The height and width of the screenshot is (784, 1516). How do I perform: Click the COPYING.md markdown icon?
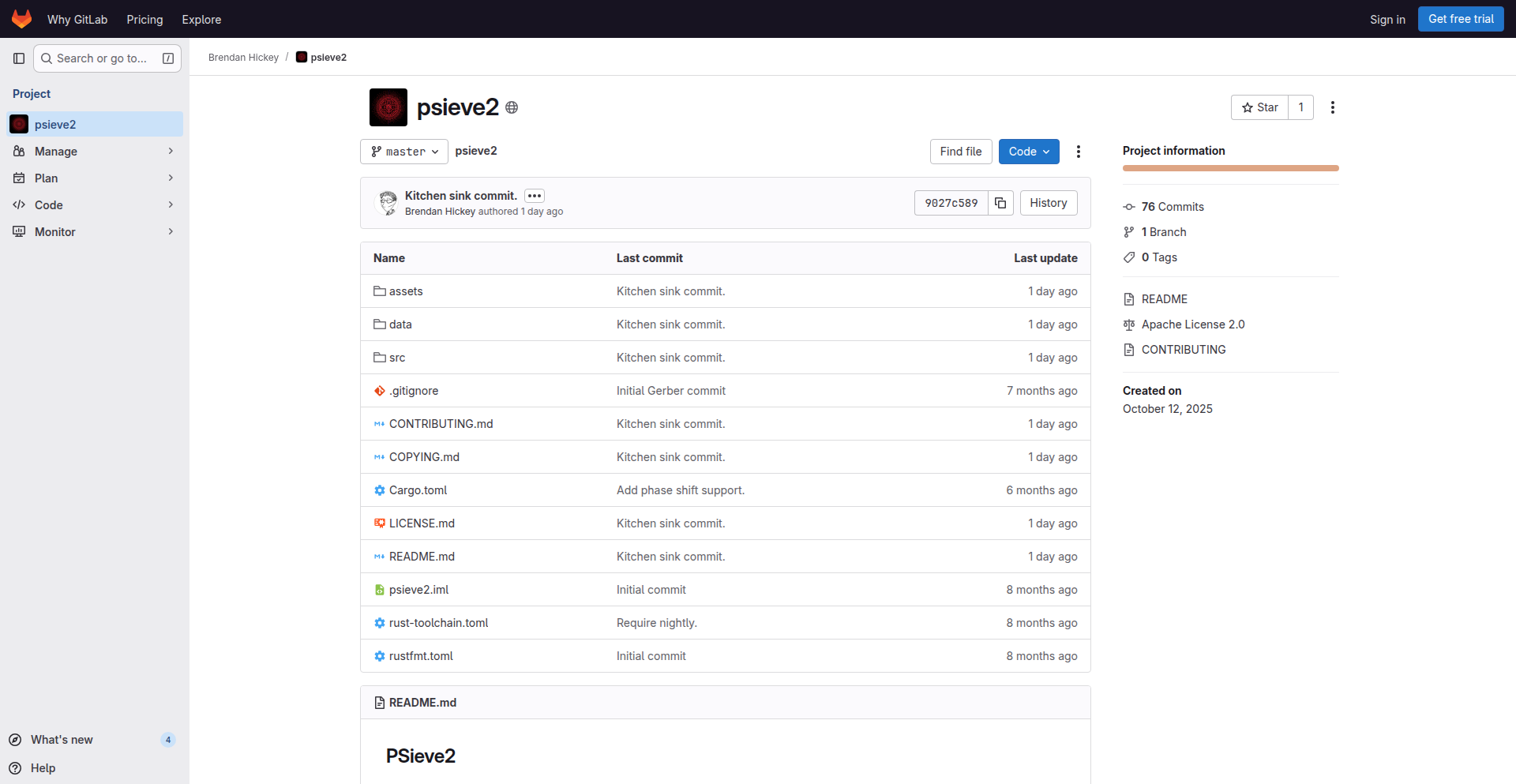tap(380, 457)
